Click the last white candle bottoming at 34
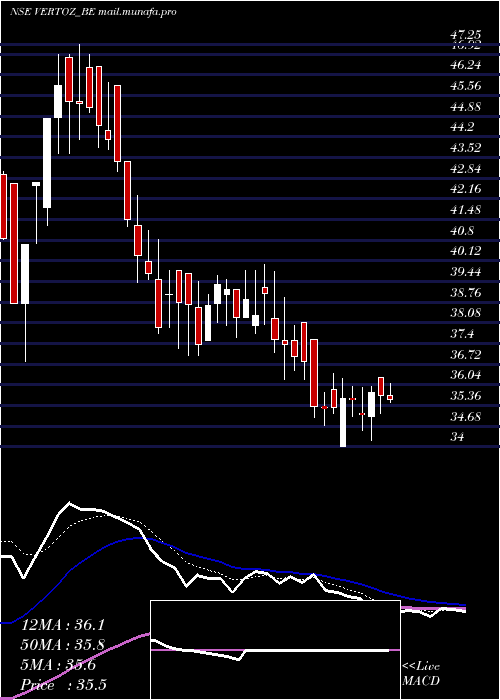 pos(343,422)
